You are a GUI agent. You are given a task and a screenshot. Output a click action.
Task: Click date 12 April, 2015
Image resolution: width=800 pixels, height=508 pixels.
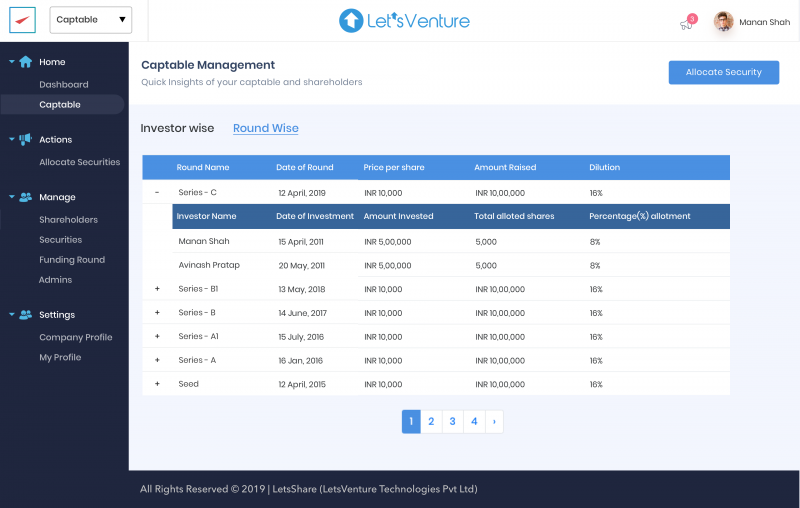coord(302,385)
